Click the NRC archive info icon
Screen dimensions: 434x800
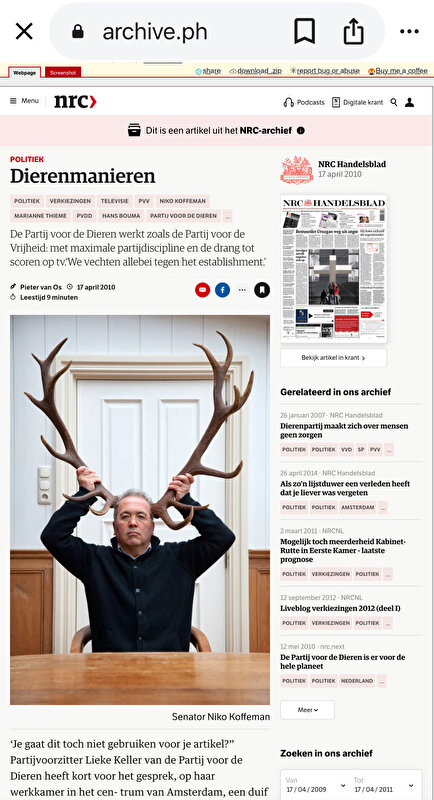pos(301,130)
